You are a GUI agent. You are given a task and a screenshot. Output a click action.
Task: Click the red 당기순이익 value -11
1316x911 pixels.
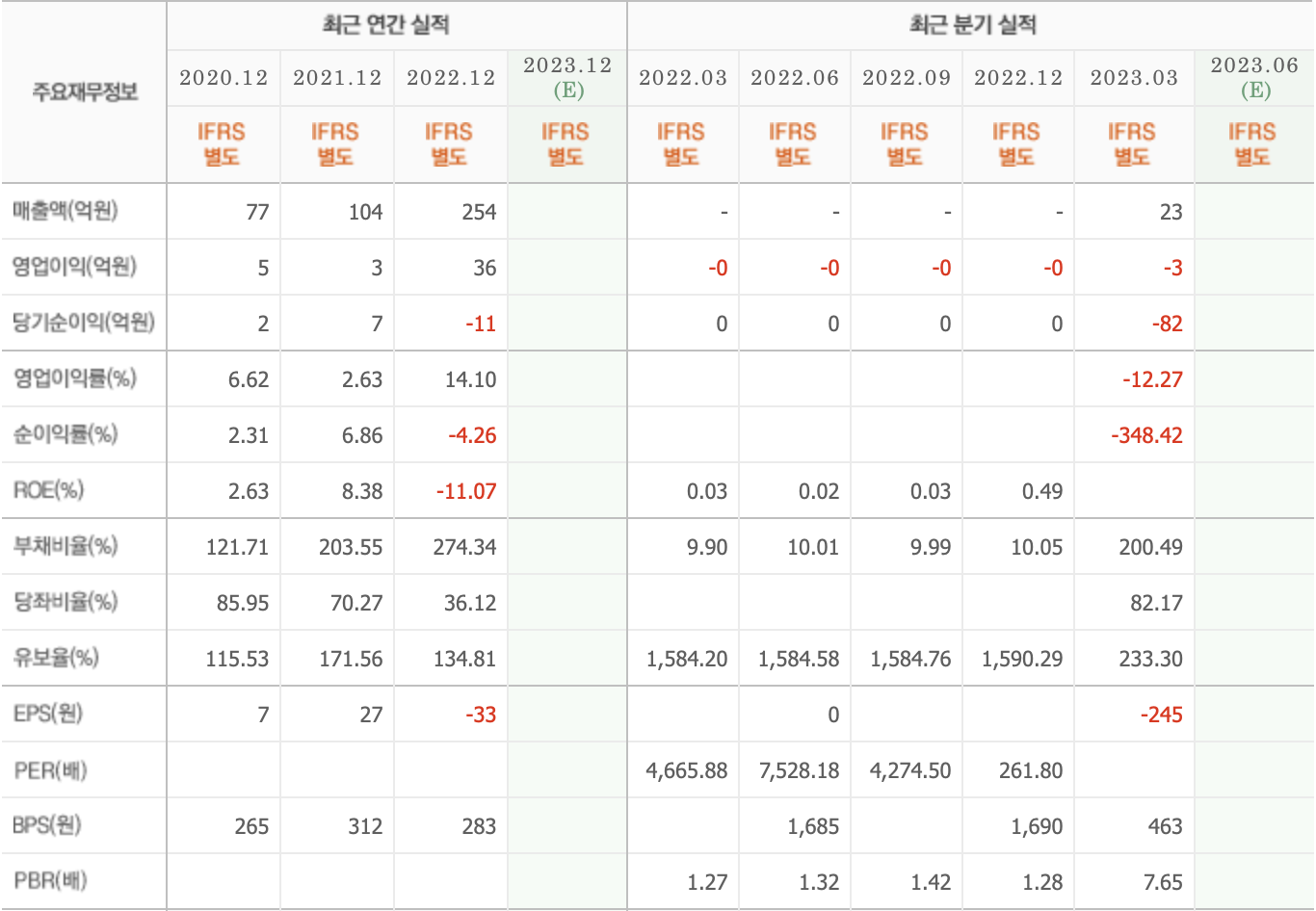tap(481, 324)
